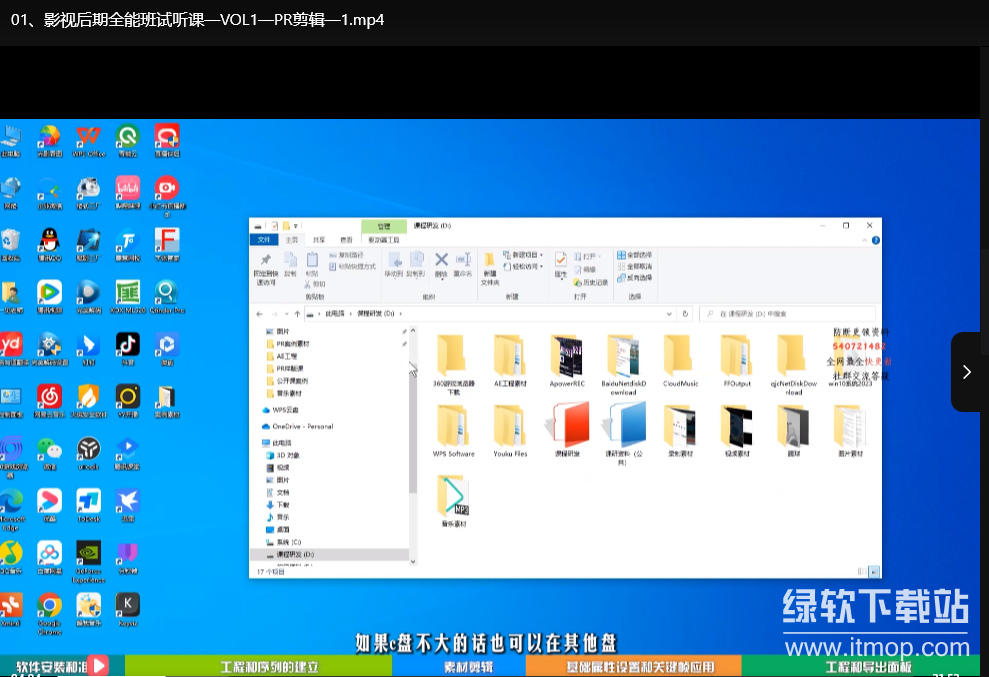Click the Delete X icon in Explorer ribbon
This screenshot has height=677, width=989.
pyautogui.click(x=442, y=265)
